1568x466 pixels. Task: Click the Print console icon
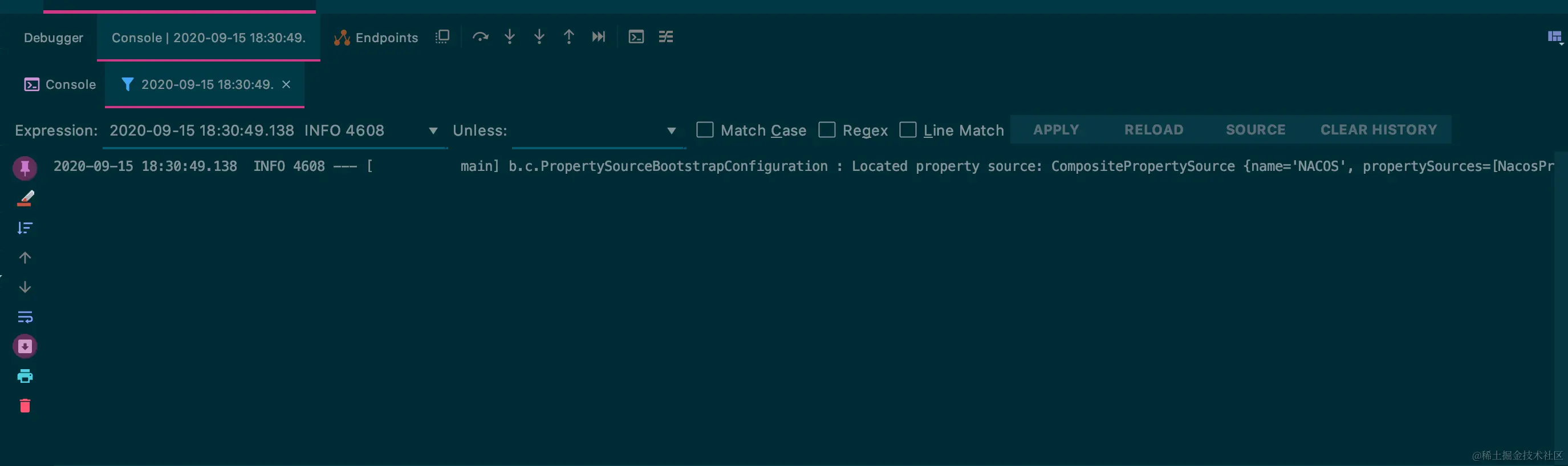25,376
